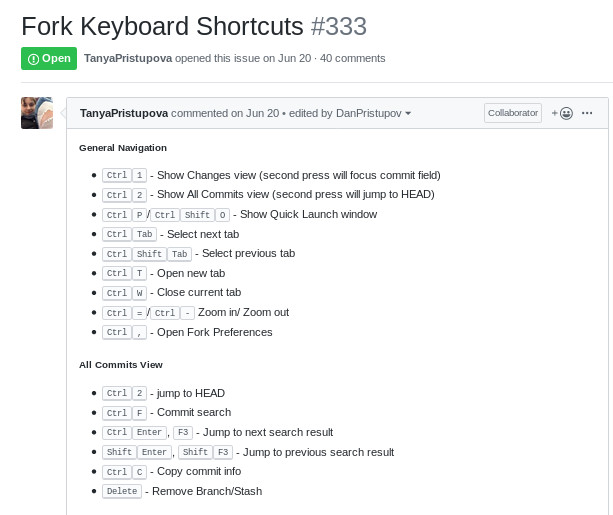The height and width of the screenshot is (515, 613).
Task: Click the green Open issue status badge
Action: (49, 59)
